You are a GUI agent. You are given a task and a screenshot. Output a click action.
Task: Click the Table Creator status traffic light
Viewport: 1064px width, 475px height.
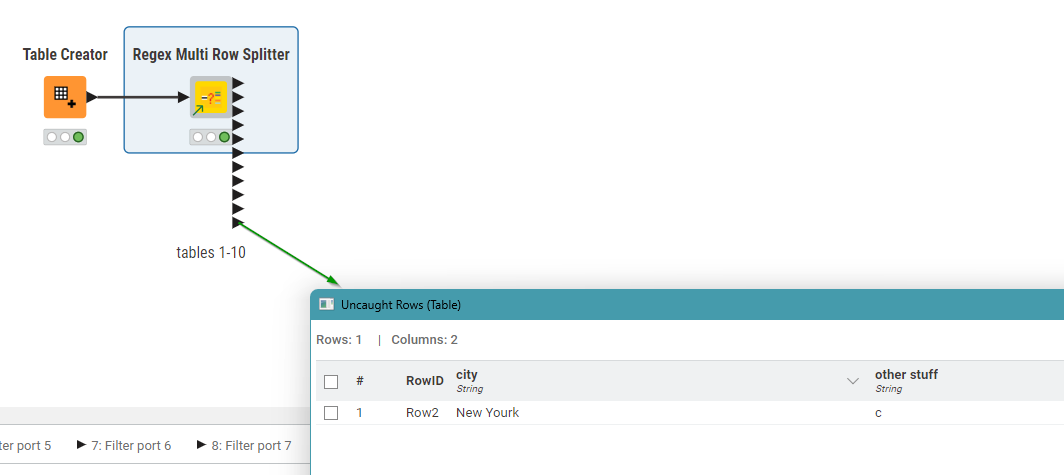click(65, 137)
